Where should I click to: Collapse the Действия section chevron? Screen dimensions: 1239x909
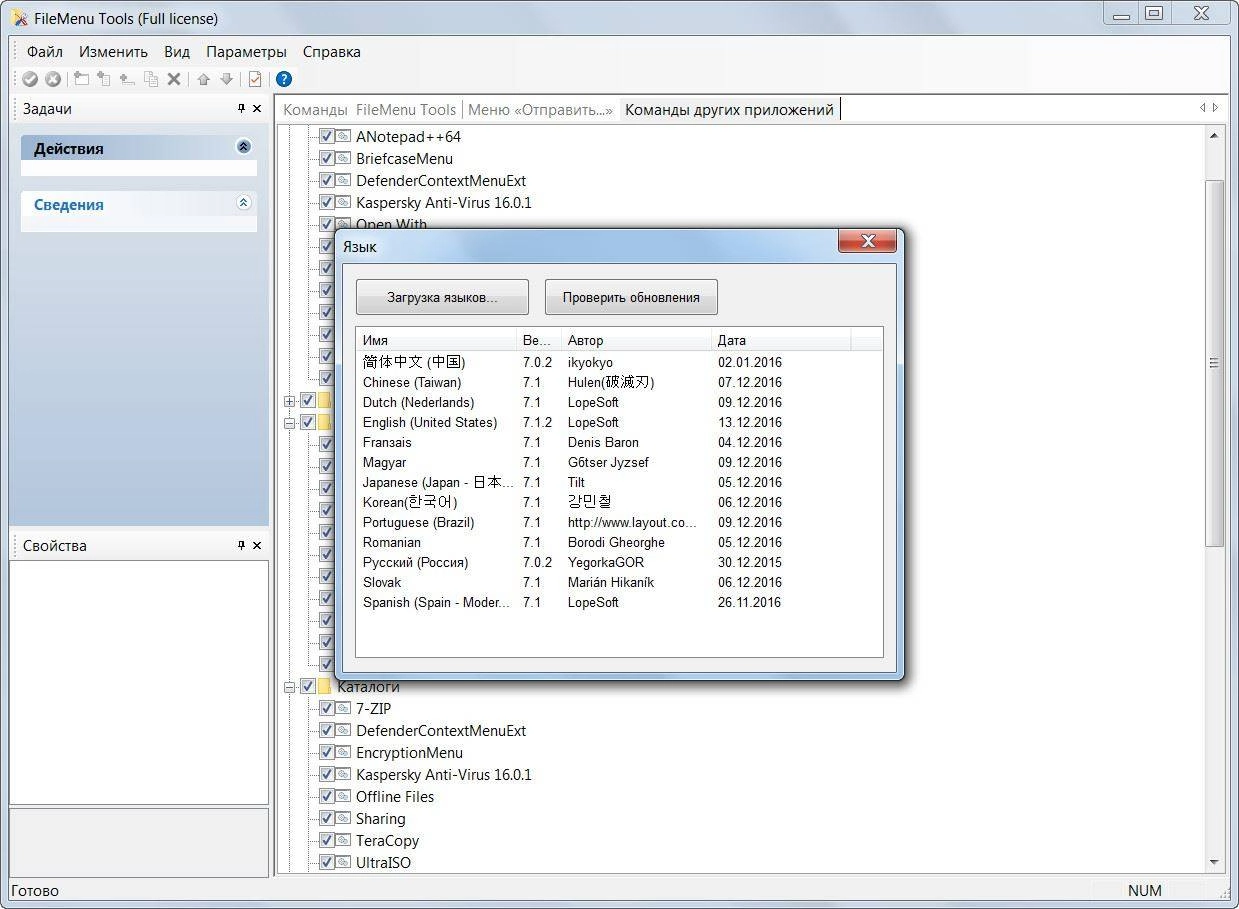tap(243, 147)
